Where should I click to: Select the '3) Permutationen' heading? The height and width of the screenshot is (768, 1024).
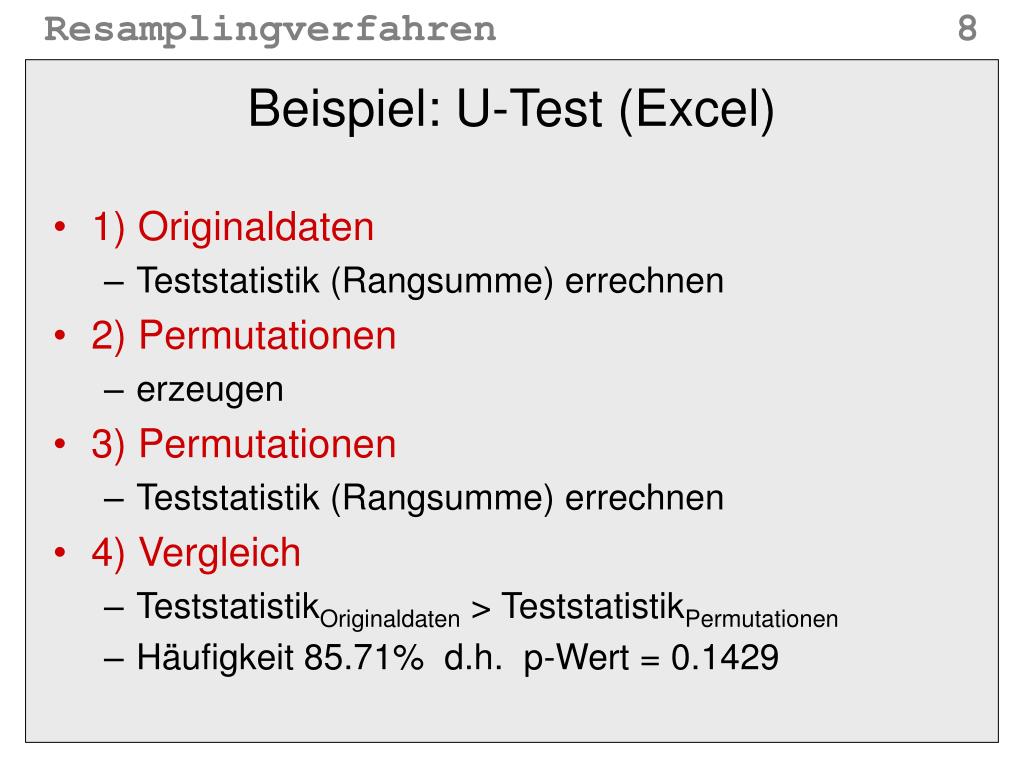point(244,444)
